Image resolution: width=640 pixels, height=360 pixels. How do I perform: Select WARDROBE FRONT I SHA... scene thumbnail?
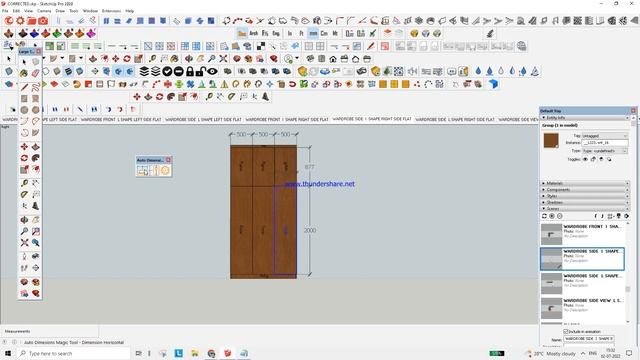551,233
